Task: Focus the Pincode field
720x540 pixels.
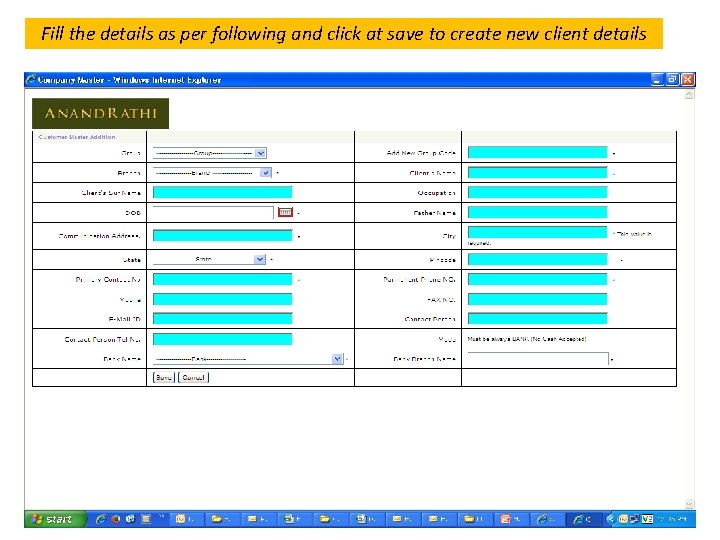Action: pos(537,259)
